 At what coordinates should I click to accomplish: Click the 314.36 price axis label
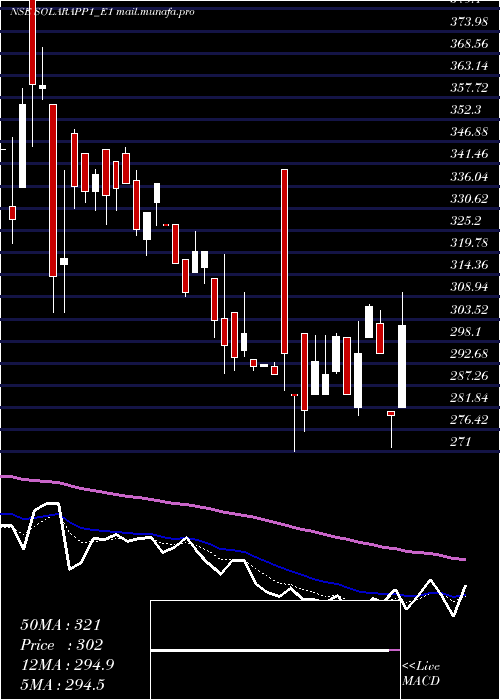click(469, 265)
